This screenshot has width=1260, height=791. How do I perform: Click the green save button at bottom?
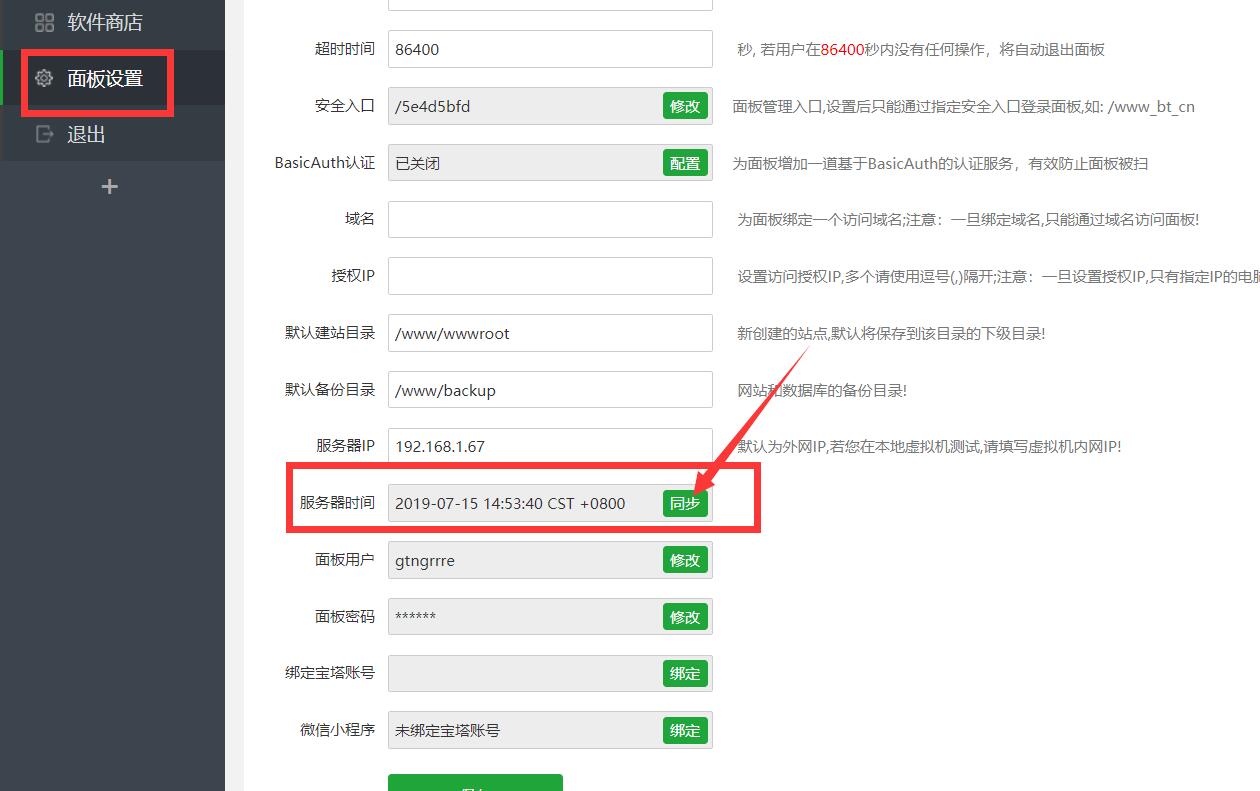(x=474, y=784)
